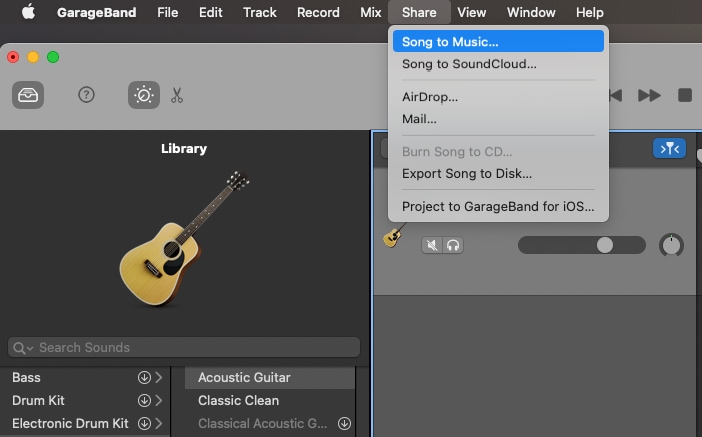This screenshot has width=702, height=437.
Task: Open the Apple menu
Action: click(29, 12)
